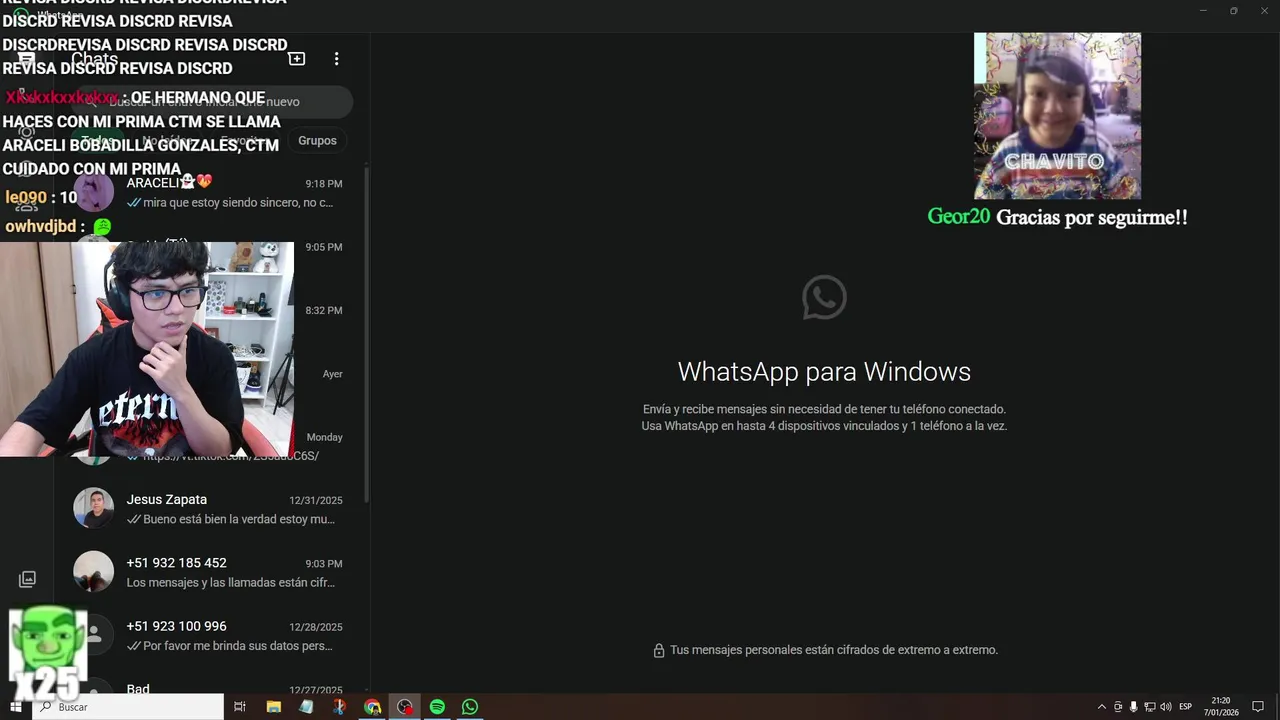Viewport: 1280px width, 720px height.
Task: Open network status tray icon
Action: (x=1150, y=707)
